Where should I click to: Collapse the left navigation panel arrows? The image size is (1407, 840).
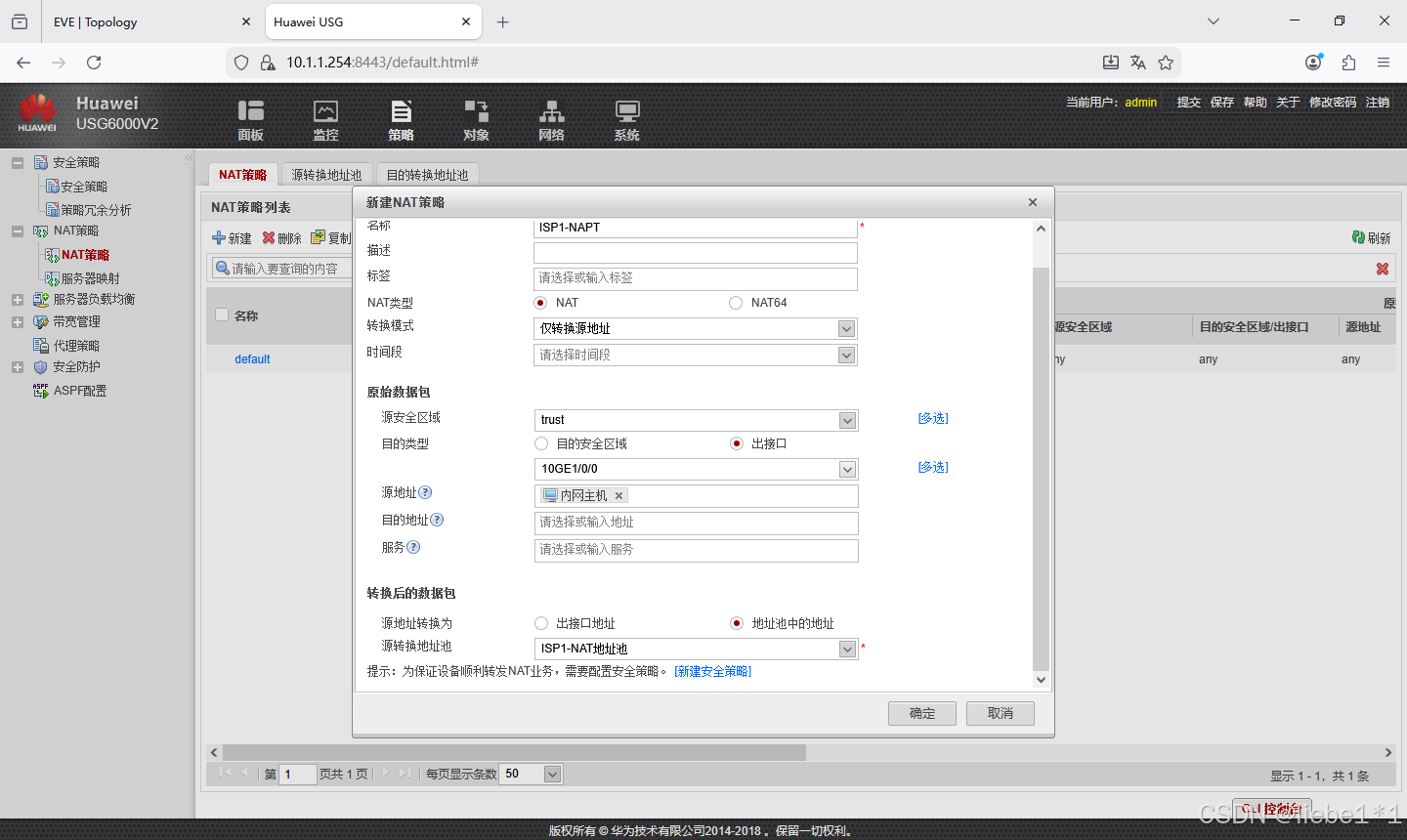coord(189,158)
